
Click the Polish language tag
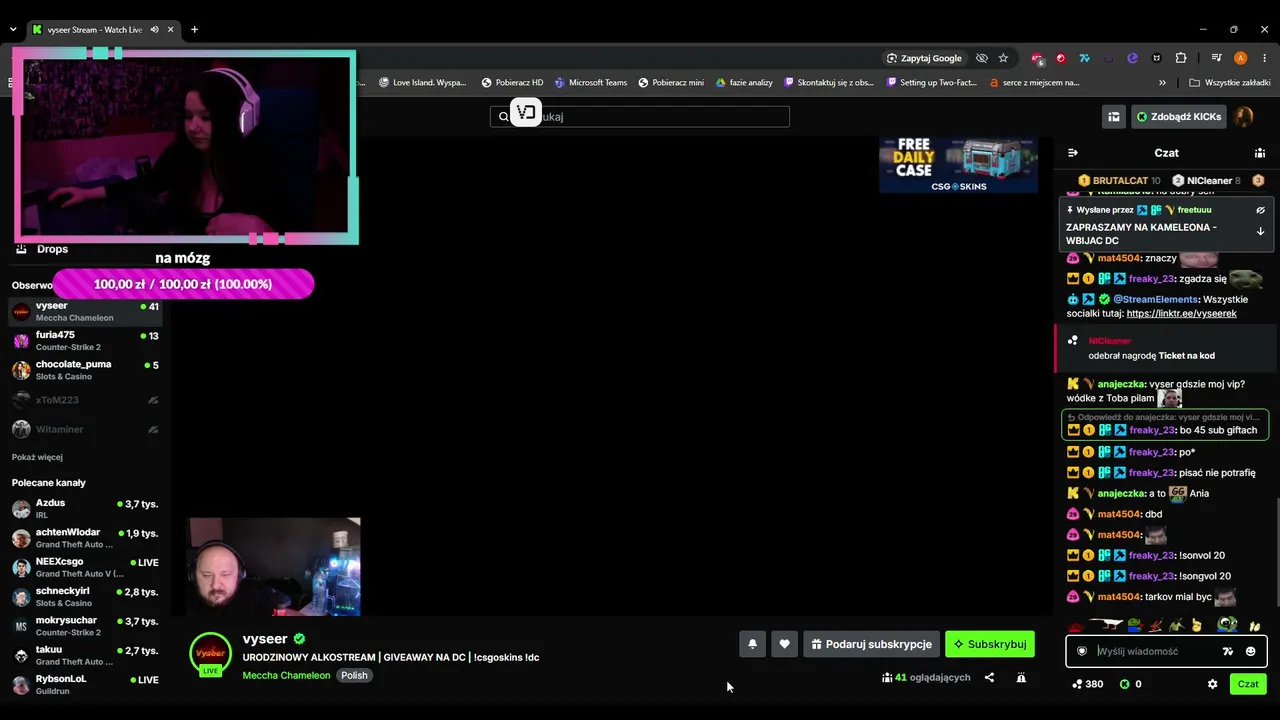point(354,675)
